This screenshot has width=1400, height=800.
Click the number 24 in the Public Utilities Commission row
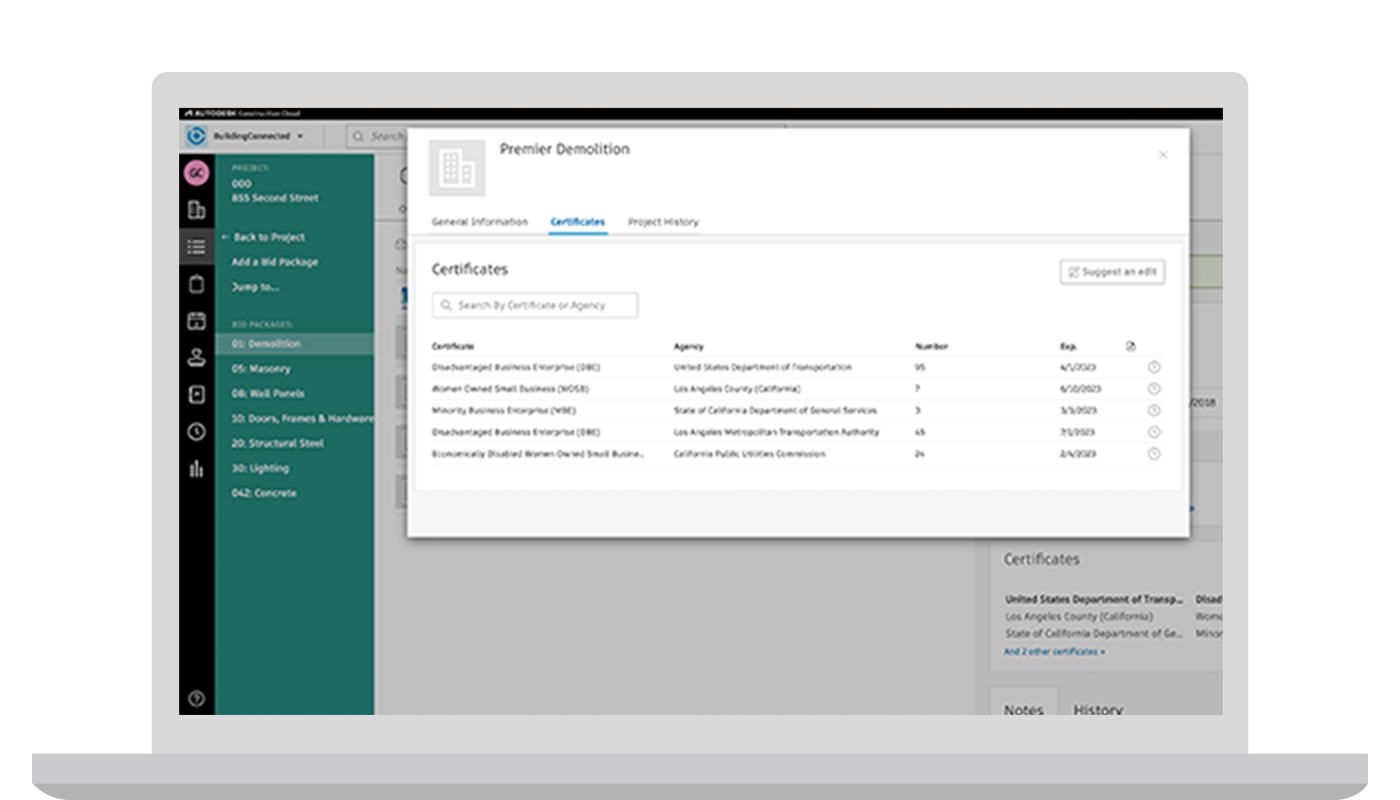point(920,454)
